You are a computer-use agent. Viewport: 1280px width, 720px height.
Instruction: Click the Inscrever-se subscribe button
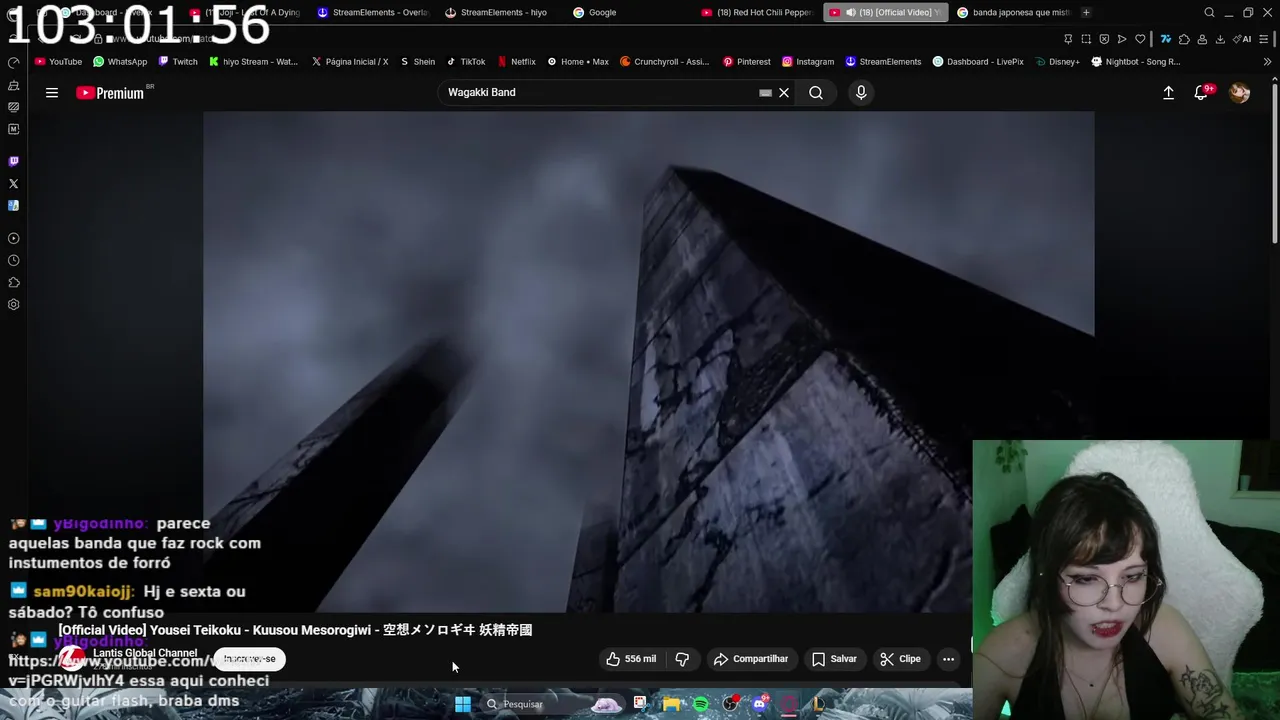pyautogui.click(x=249, y=659)
